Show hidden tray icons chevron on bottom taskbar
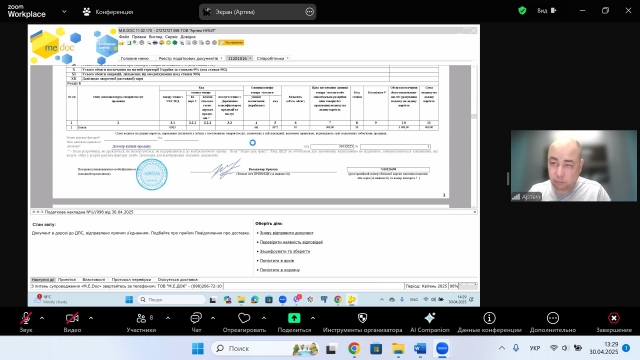This screenshot has width=640, height=360. pos(502,348)
